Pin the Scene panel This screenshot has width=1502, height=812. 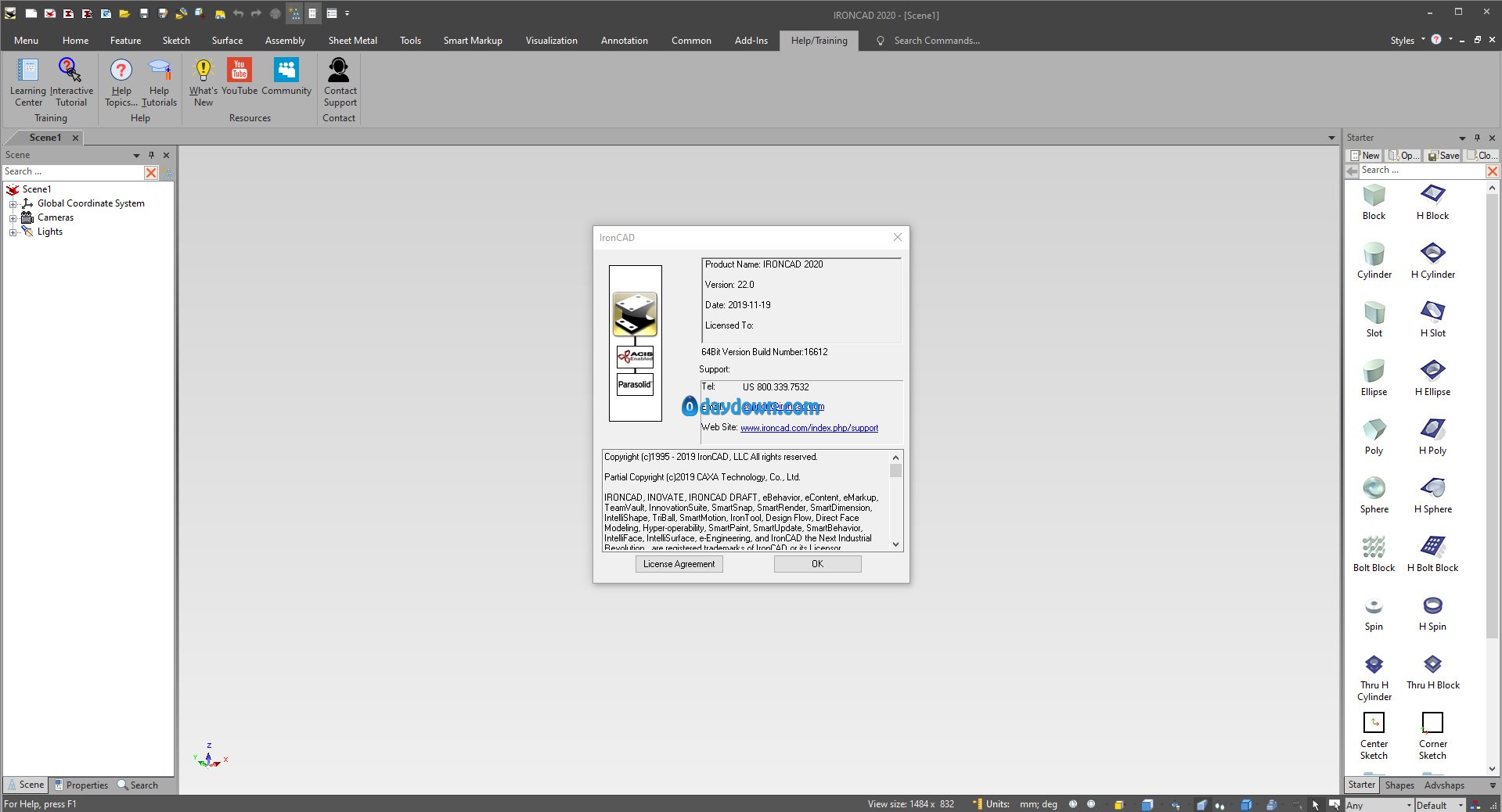coord(151,155)
